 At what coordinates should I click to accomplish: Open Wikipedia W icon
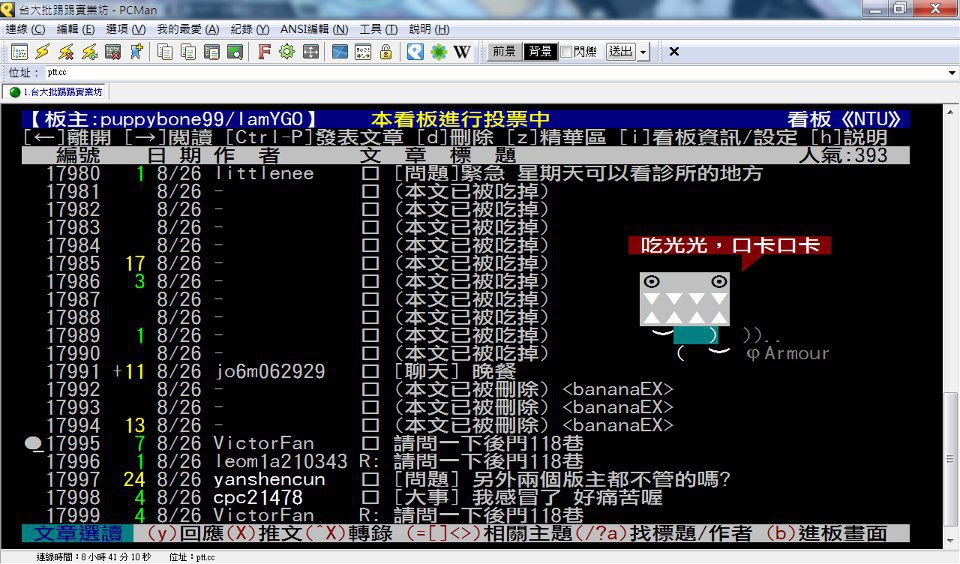click(462, 52)
